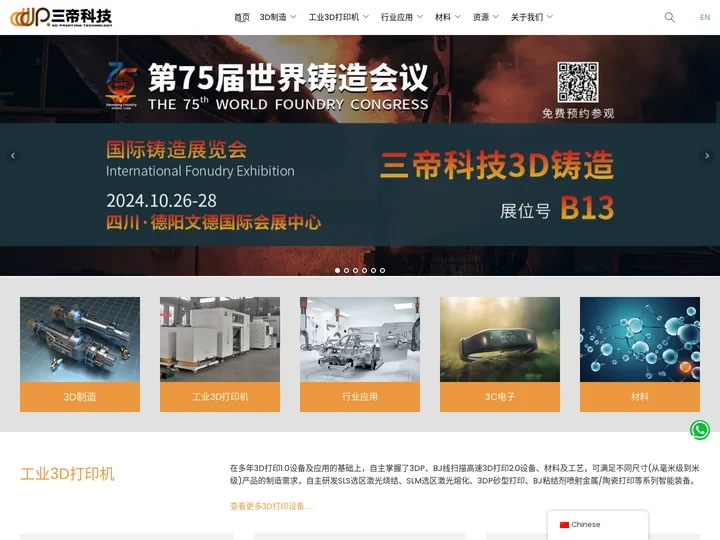The height and width of the screenshot is (540, 720).
Task: Click the China flag icon
Action: 564,524
